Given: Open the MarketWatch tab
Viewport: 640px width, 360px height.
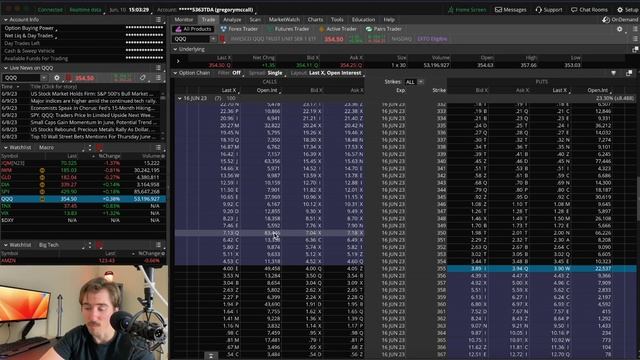Looking at the screenshot, I should [x=284, y=20].
